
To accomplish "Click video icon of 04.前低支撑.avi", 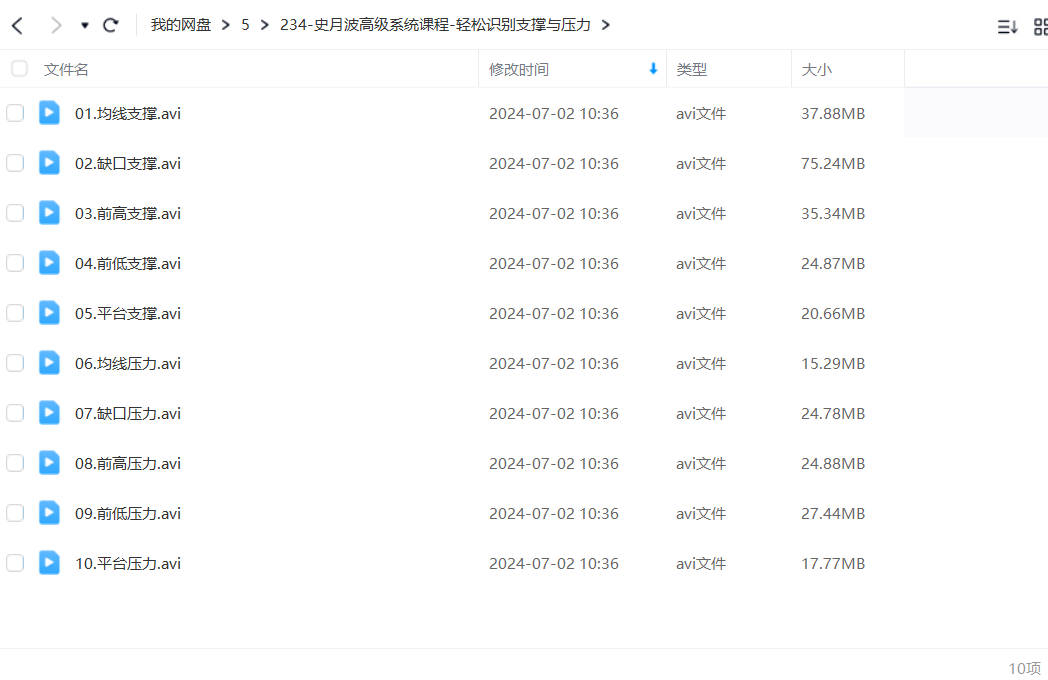I will pyautogui.click(x=49, y=263).
